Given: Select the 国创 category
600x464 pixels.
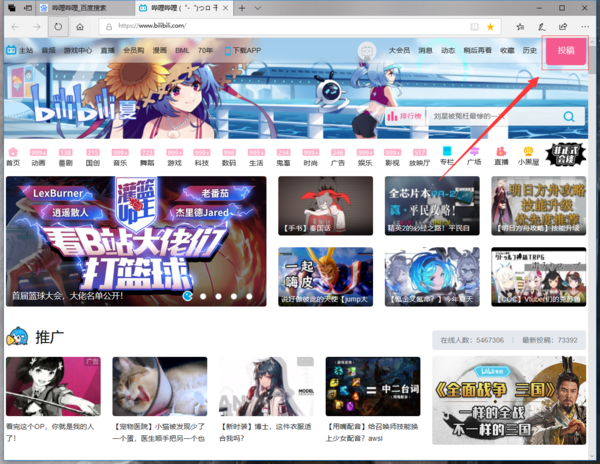Looking at the screenshot, I should tap(93, 157).
